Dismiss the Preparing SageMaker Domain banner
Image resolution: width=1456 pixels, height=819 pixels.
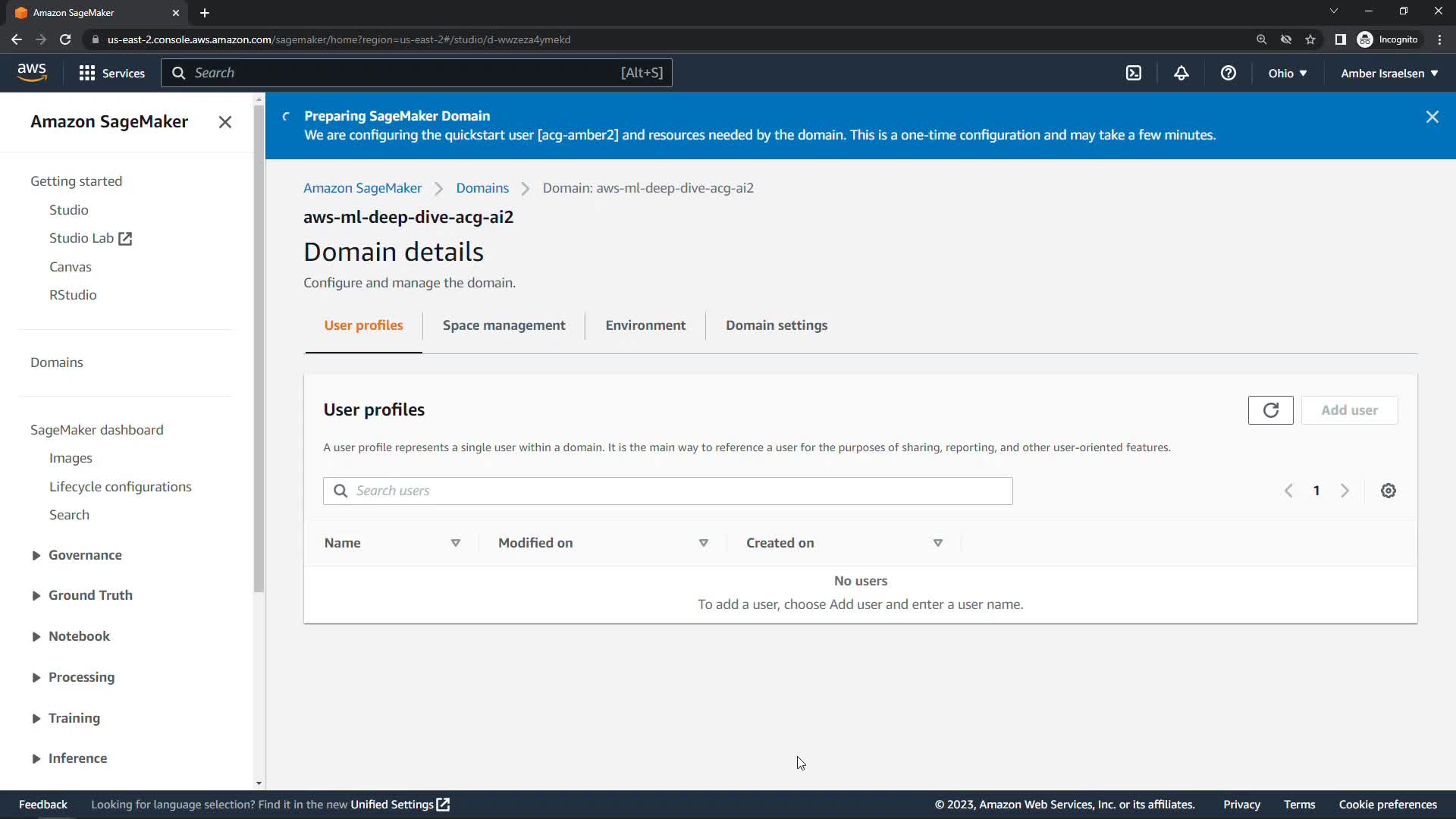coord(1432,117)
